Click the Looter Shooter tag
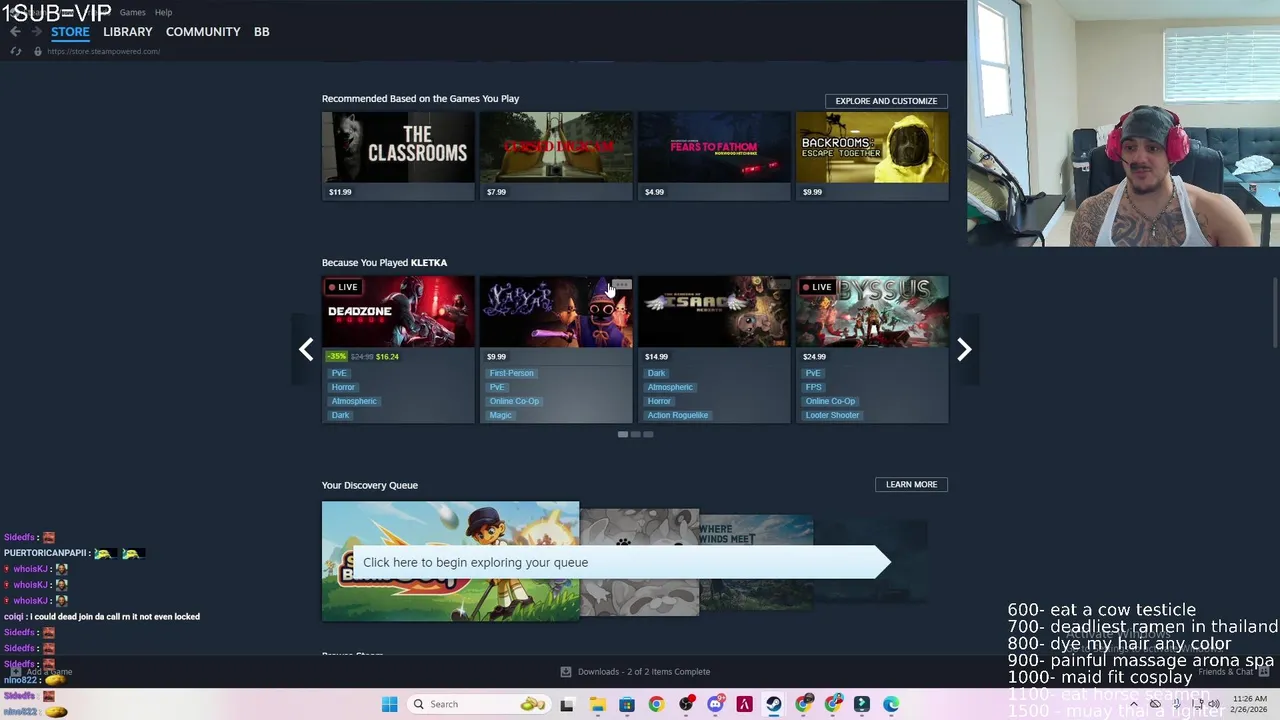1280x720 pixels. pyautogui.click(x=832, y=415)
